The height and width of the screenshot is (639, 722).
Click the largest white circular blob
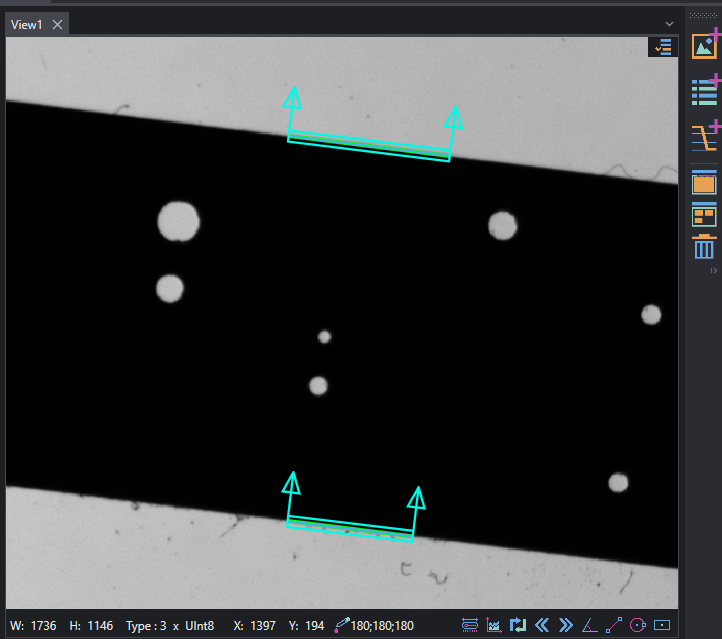[x=179, y=221]
